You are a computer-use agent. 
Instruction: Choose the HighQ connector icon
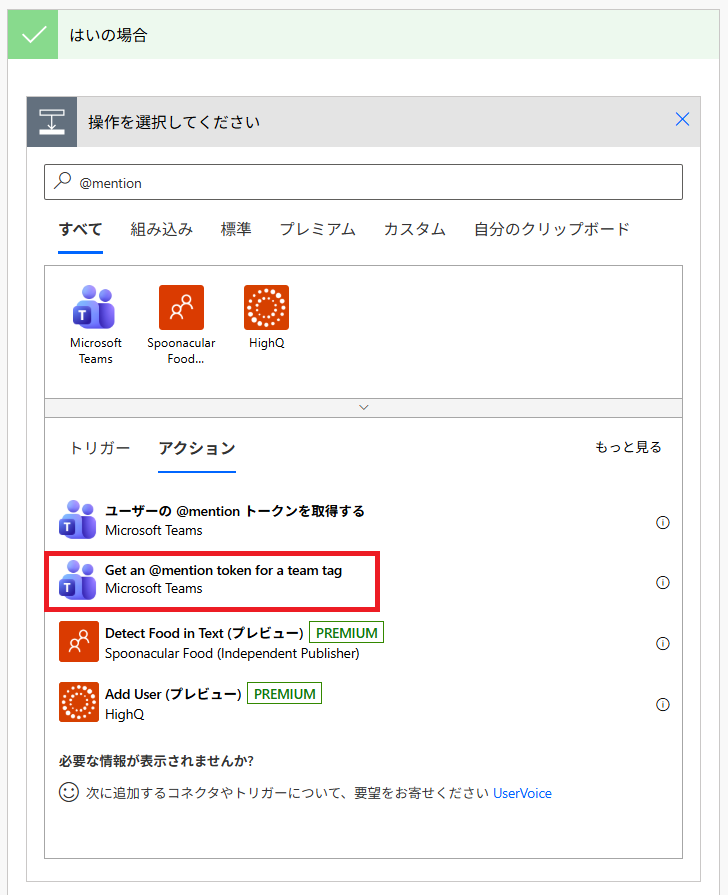(x=266, y=307)
